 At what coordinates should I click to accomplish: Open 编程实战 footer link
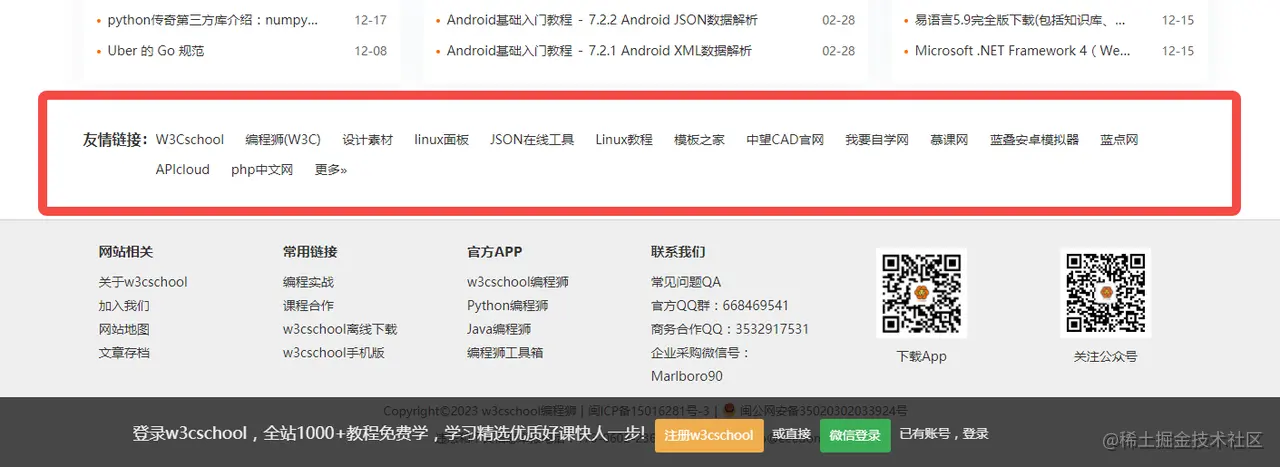tap(308, 282)
